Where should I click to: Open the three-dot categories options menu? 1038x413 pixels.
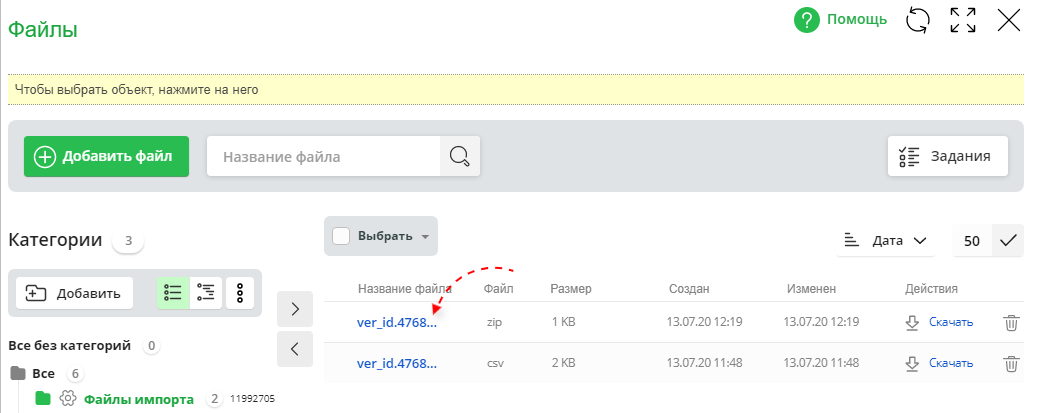click(x=240, y=293)
